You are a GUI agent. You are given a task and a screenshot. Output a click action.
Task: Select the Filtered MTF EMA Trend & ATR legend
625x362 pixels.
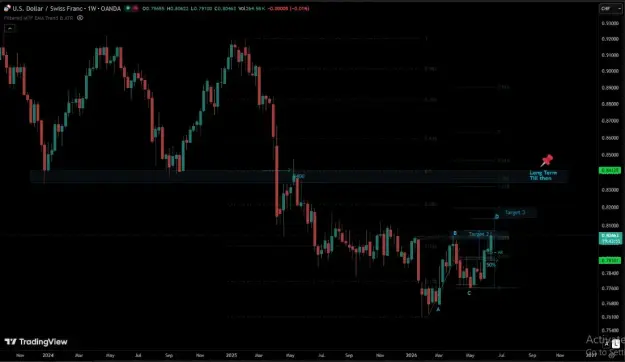coord(38,18)
